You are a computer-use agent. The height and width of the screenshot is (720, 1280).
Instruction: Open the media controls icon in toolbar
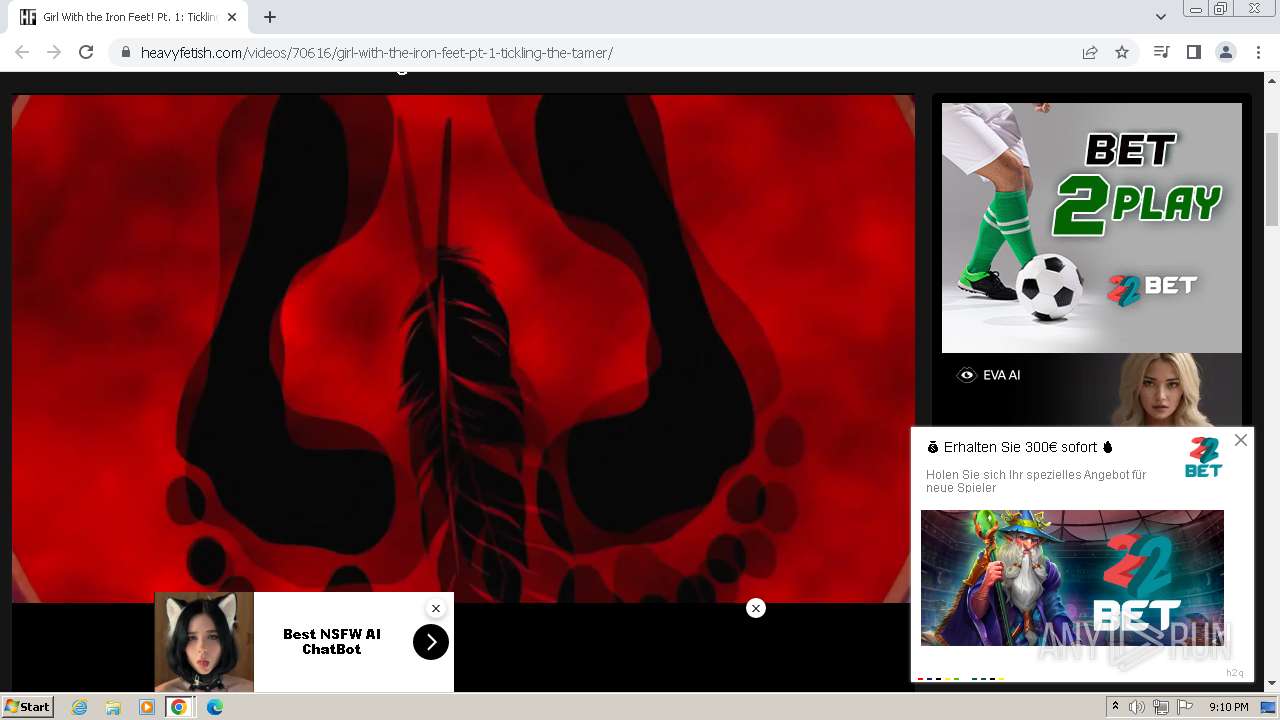tap(1161, 52)
